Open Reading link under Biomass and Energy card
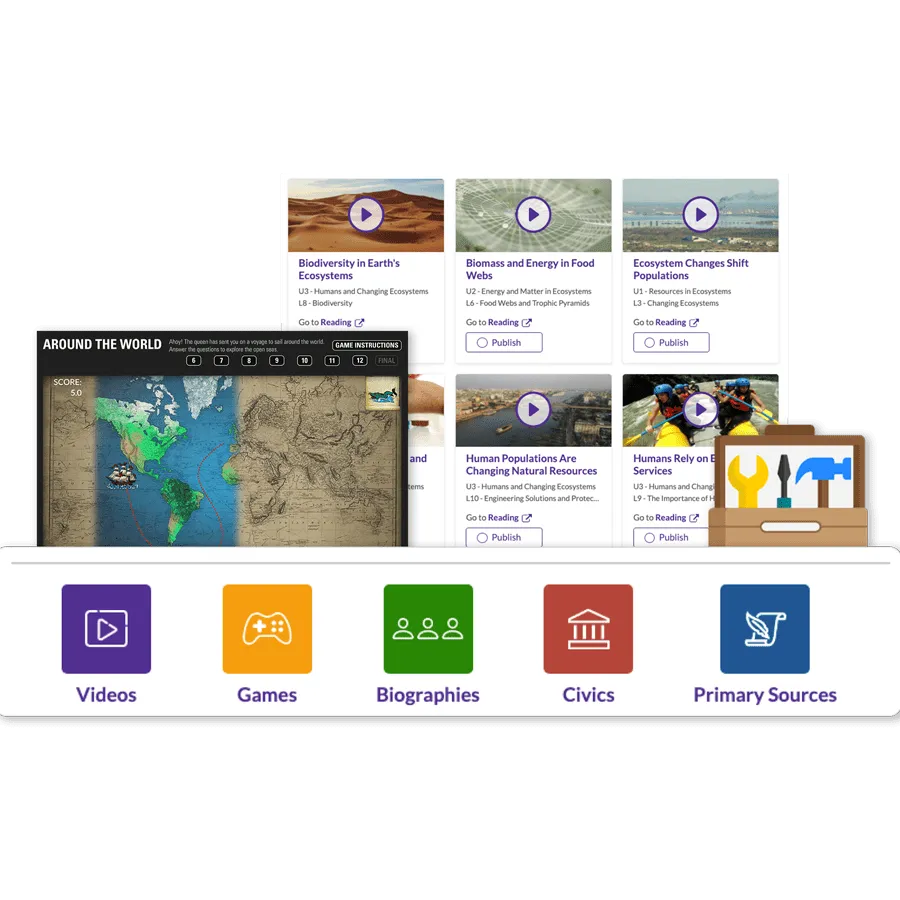Screen dimensions: 900x900 (x=503, y=323)
